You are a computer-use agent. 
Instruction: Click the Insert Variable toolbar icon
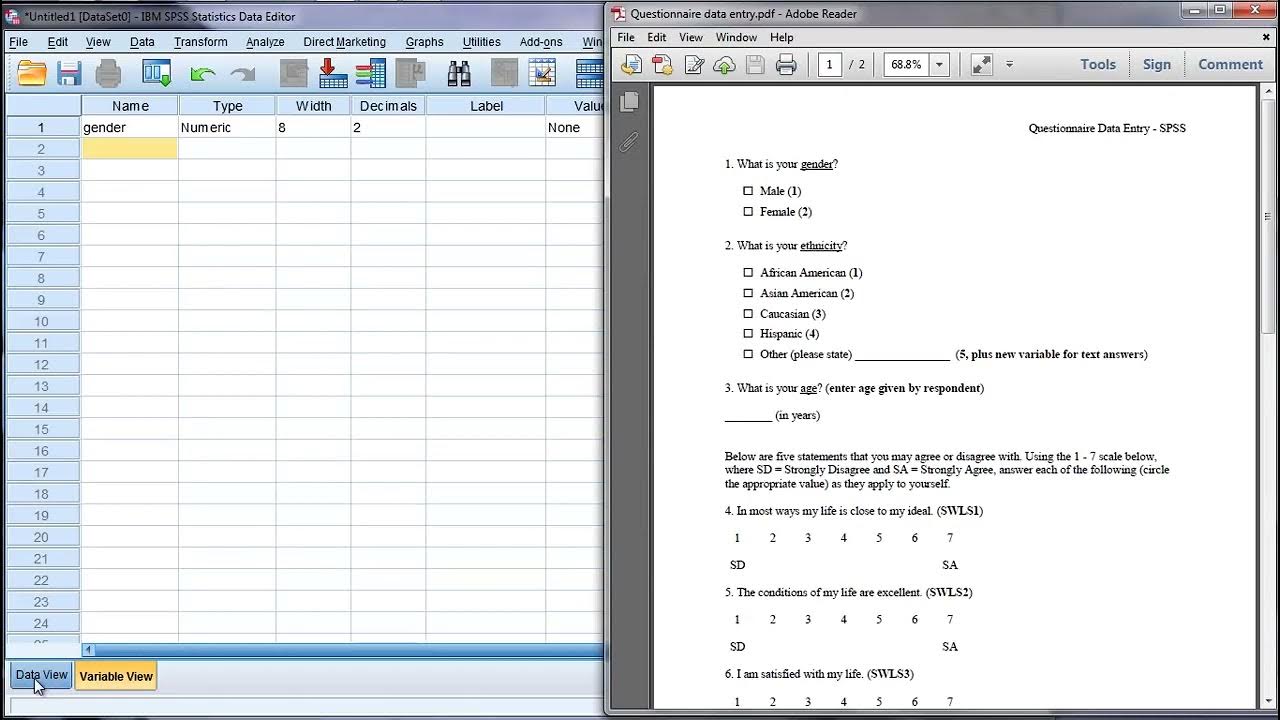click(542, 73)
